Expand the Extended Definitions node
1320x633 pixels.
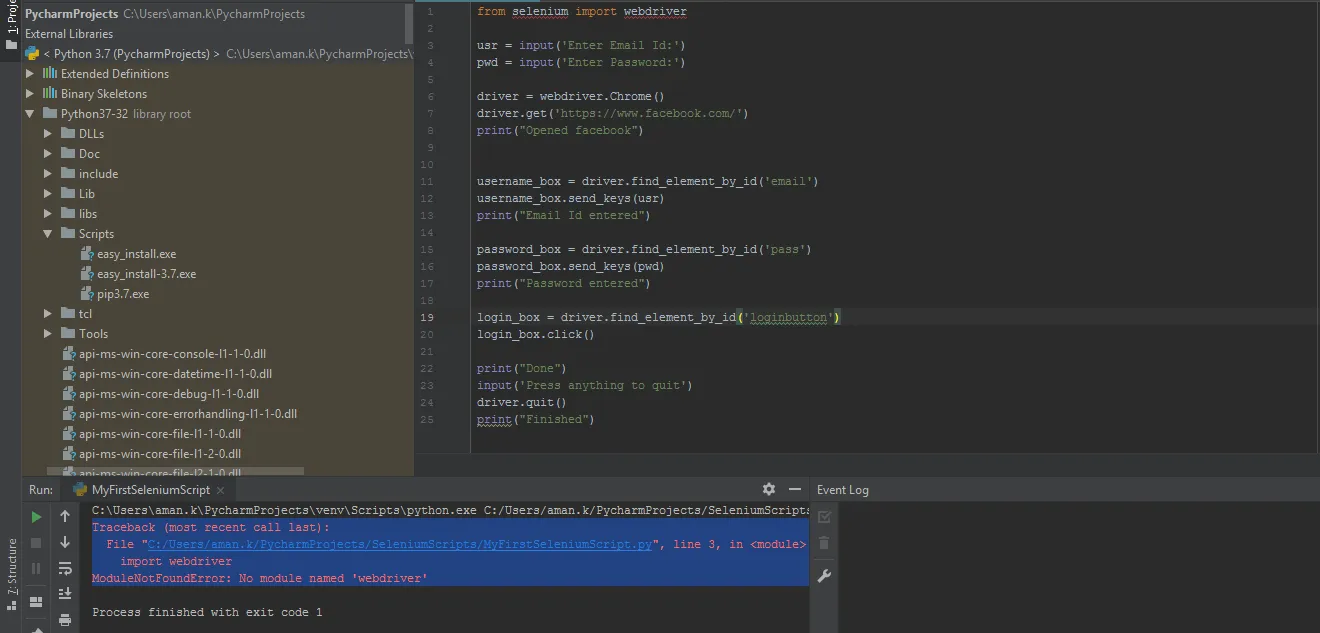(x=30, y=74)
